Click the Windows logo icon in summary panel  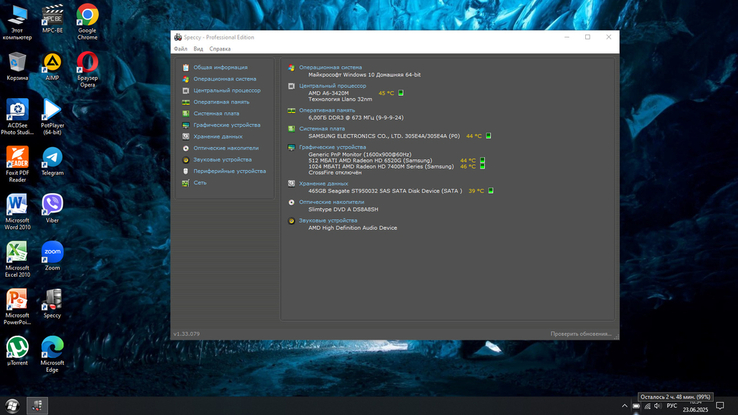291,68
